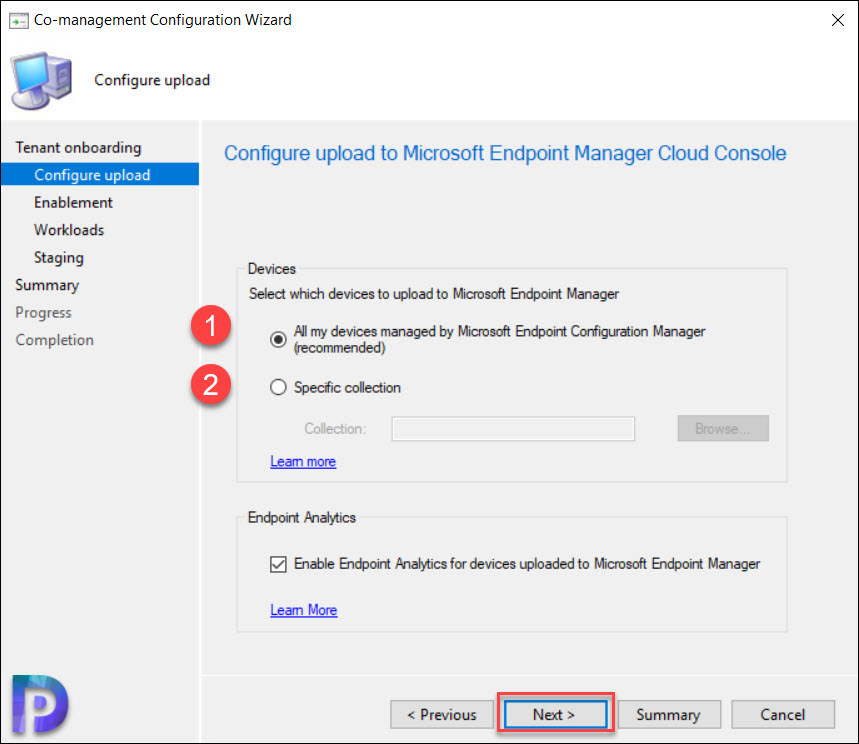
Task: Select Progress in the wizard sidebar
Action: click(x=43, y=312)
